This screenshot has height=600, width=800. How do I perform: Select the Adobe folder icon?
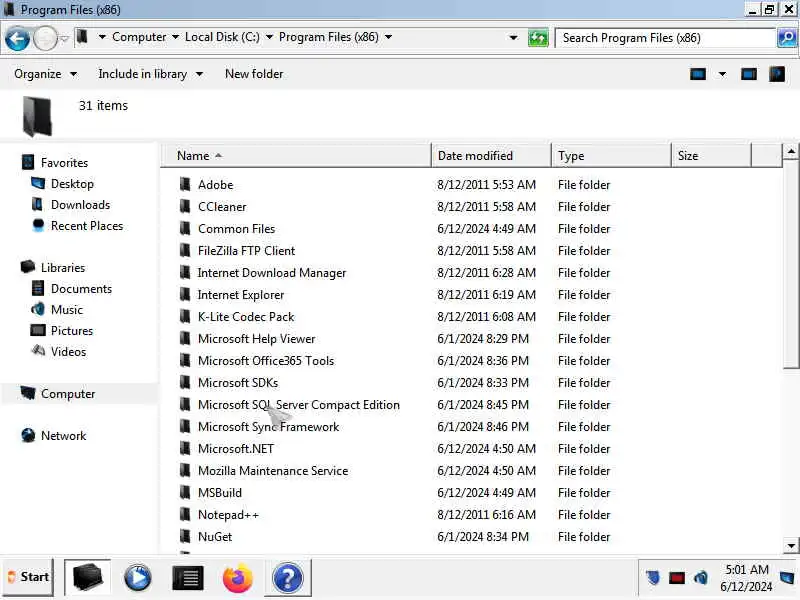[185, 184]
